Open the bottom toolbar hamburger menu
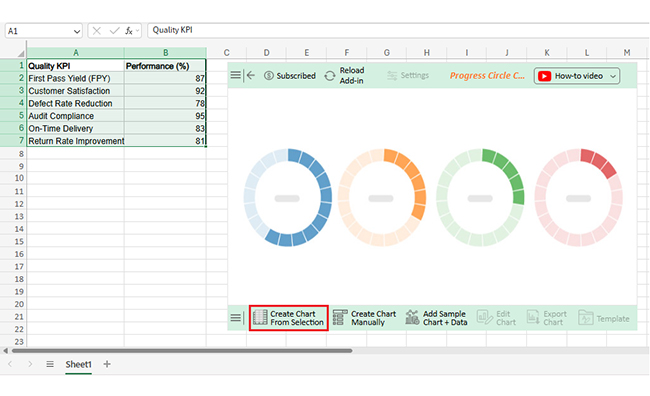The image size is (650, 396). tap(235, 318)
